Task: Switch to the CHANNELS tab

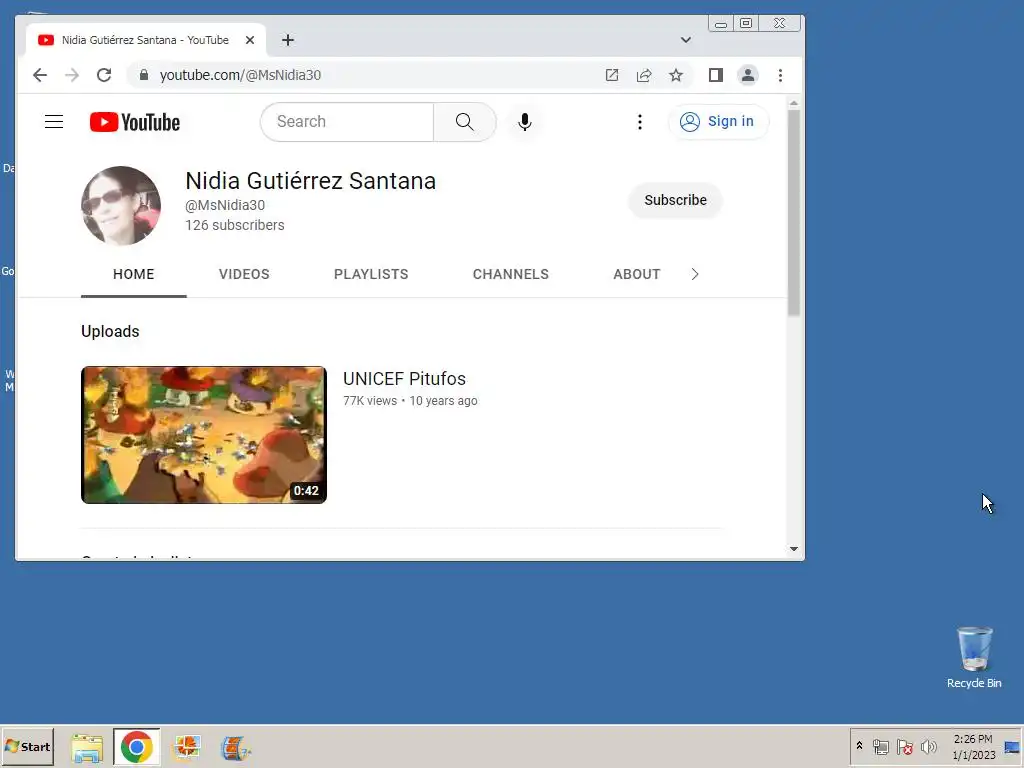Action: coord(511,274)
